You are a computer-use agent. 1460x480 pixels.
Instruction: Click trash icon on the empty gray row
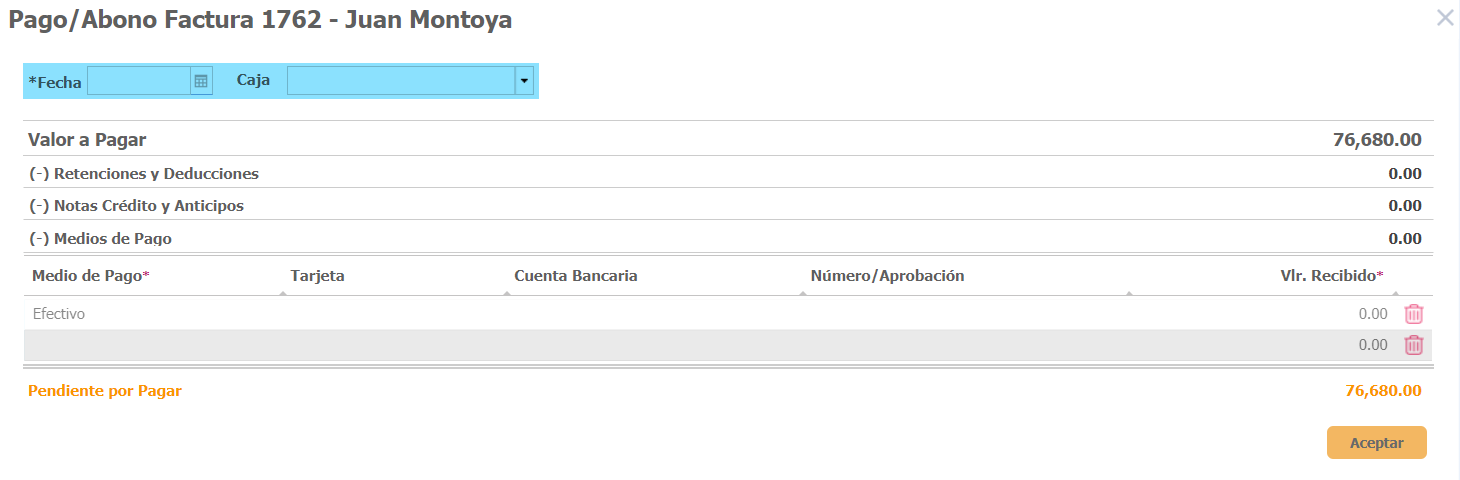point(1413,345)
